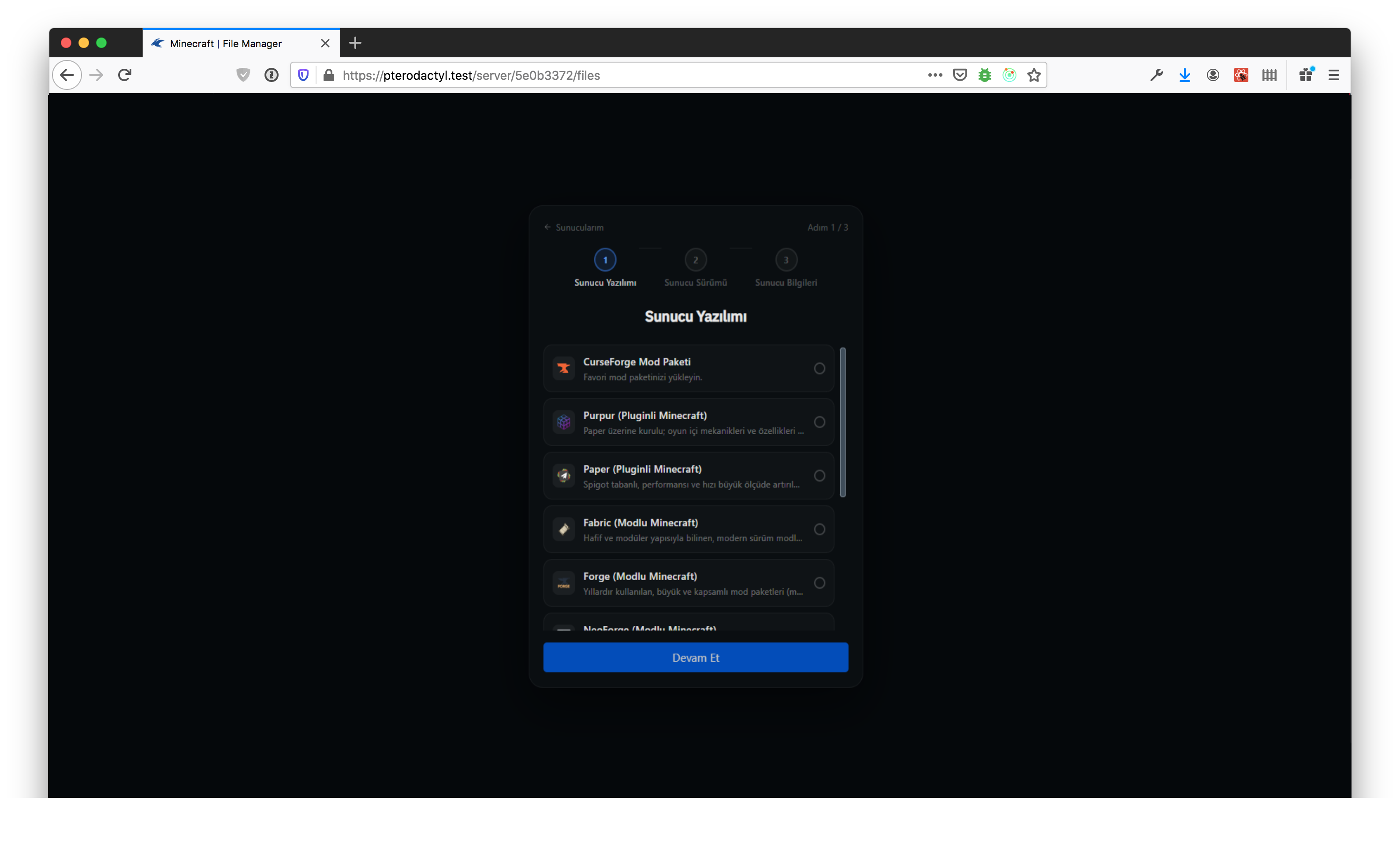This screenshot has height=841, width=1400.
Task: Select the Fabric (Modlu Minecraft) radio button
Action: click(819, 529)
